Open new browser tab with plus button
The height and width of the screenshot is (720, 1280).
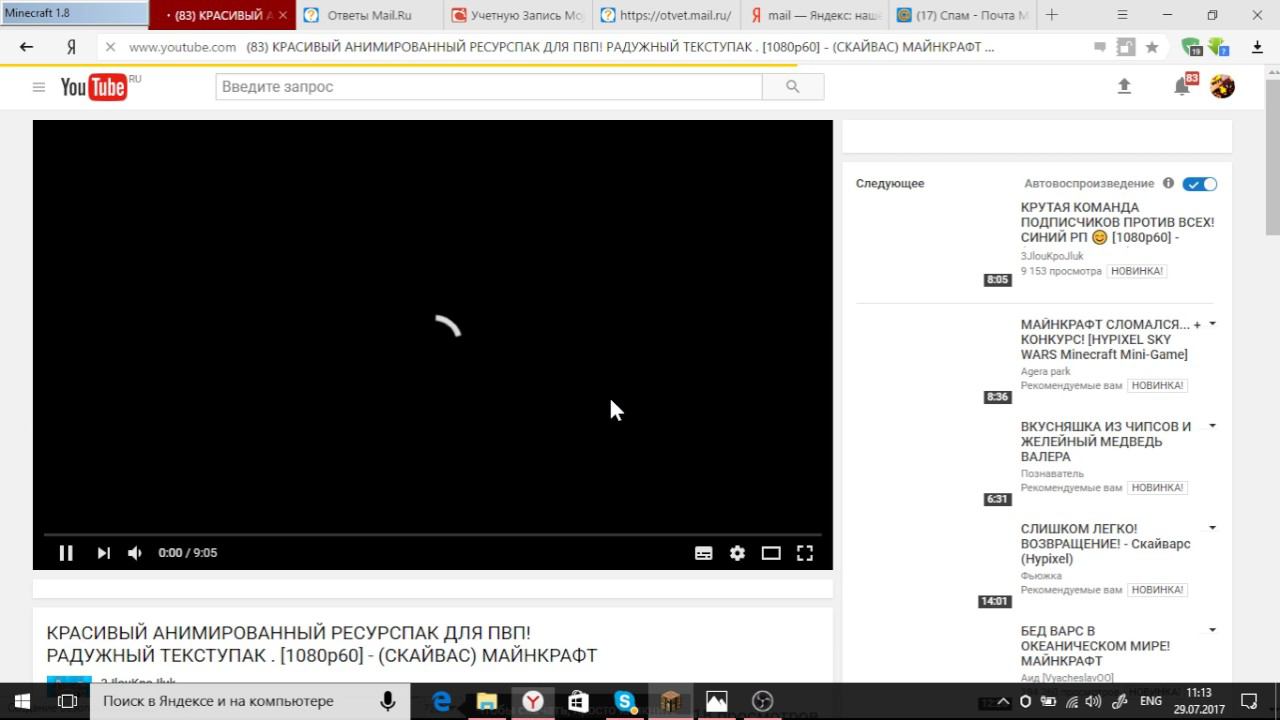pos(1051,15)
